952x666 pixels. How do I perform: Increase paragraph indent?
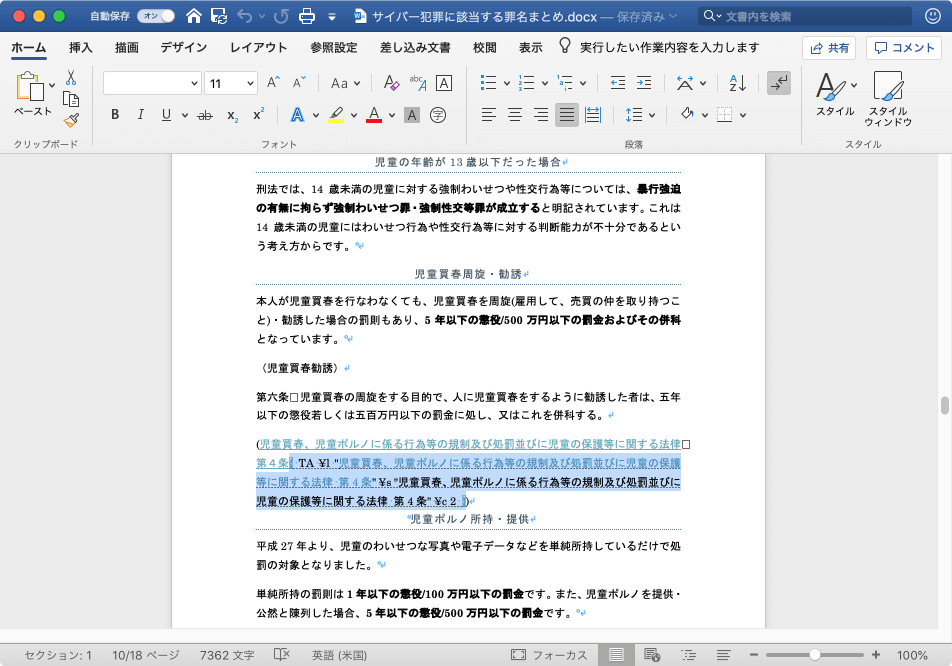coord(644,83)
